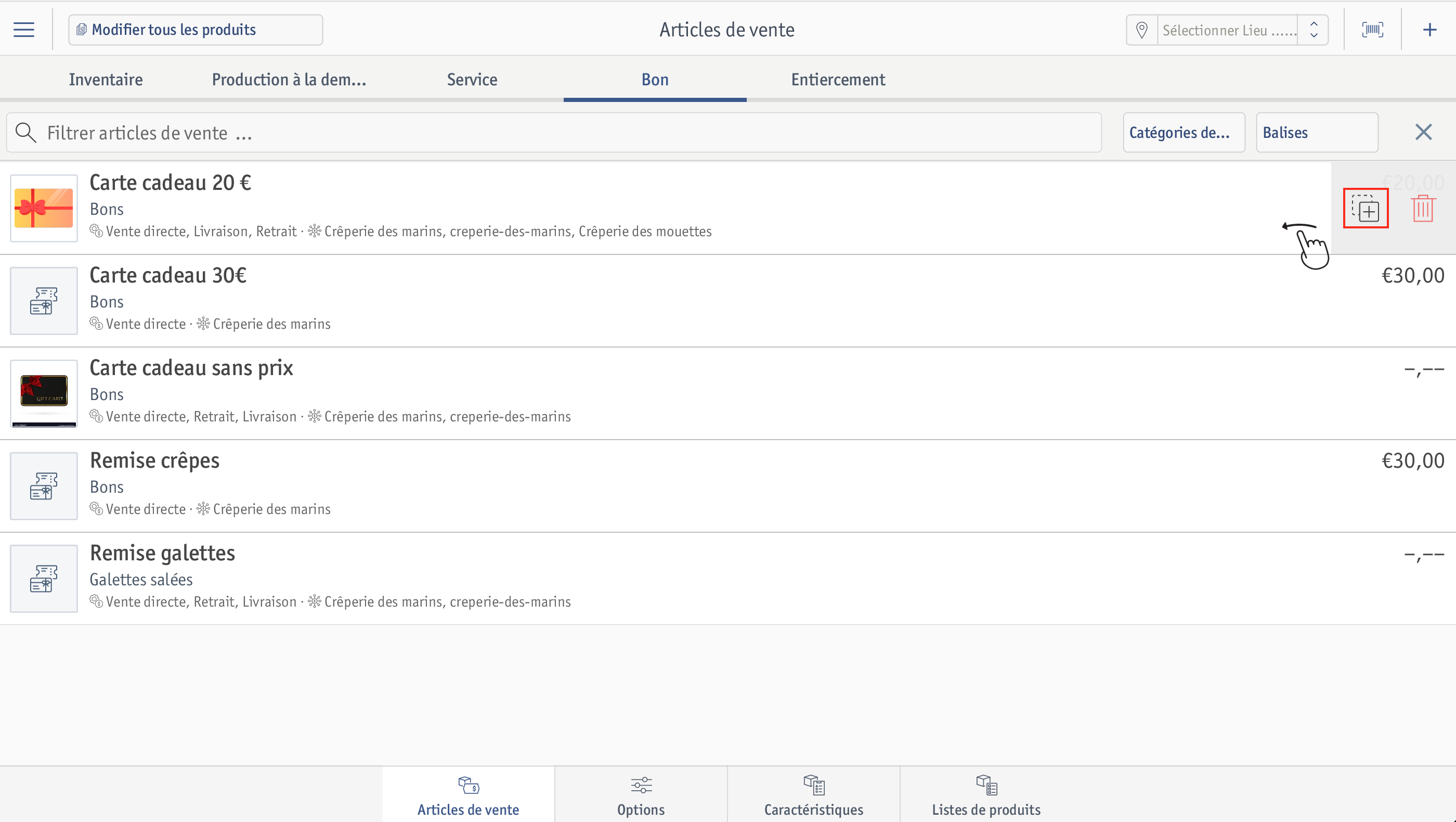The image size is (1456, 822).
Task: Switch to Production à la dem... tab
Action: point(289,79)
